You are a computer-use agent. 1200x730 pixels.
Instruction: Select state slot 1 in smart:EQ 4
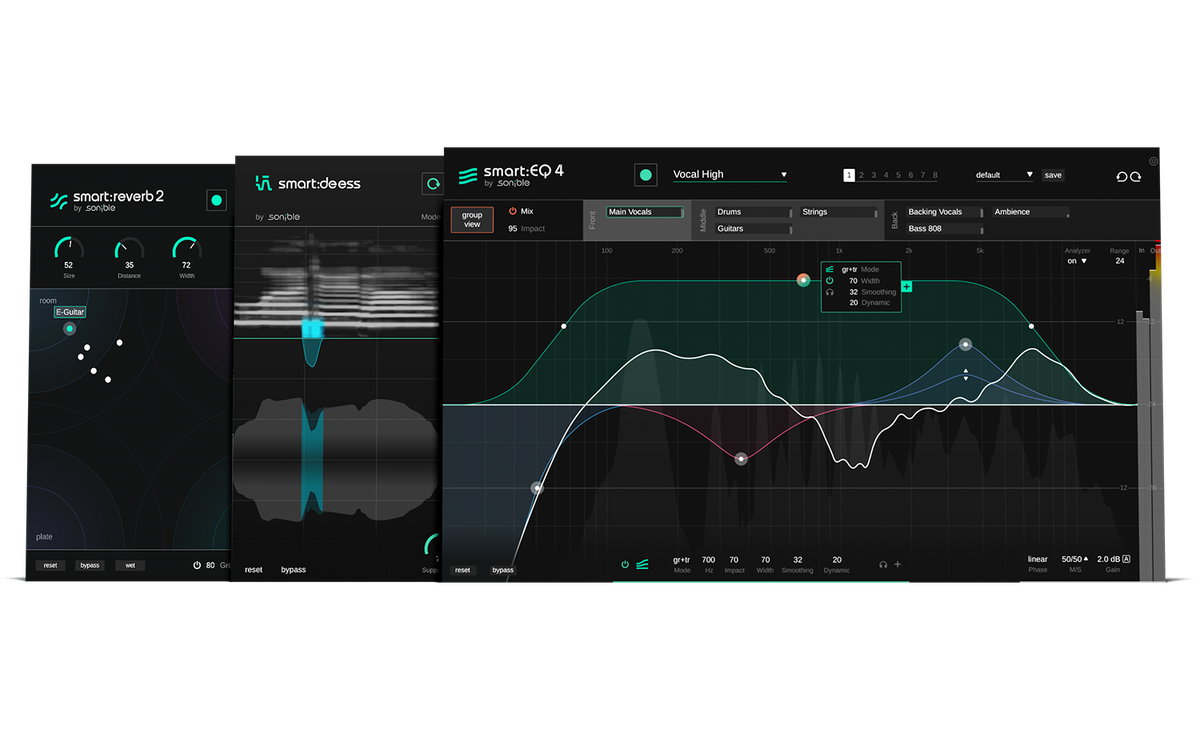point(849,175)
